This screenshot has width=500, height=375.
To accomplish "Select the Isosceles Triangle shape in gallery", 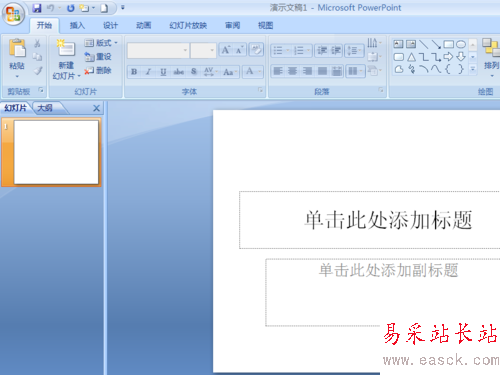I will [x=411, y=57].
